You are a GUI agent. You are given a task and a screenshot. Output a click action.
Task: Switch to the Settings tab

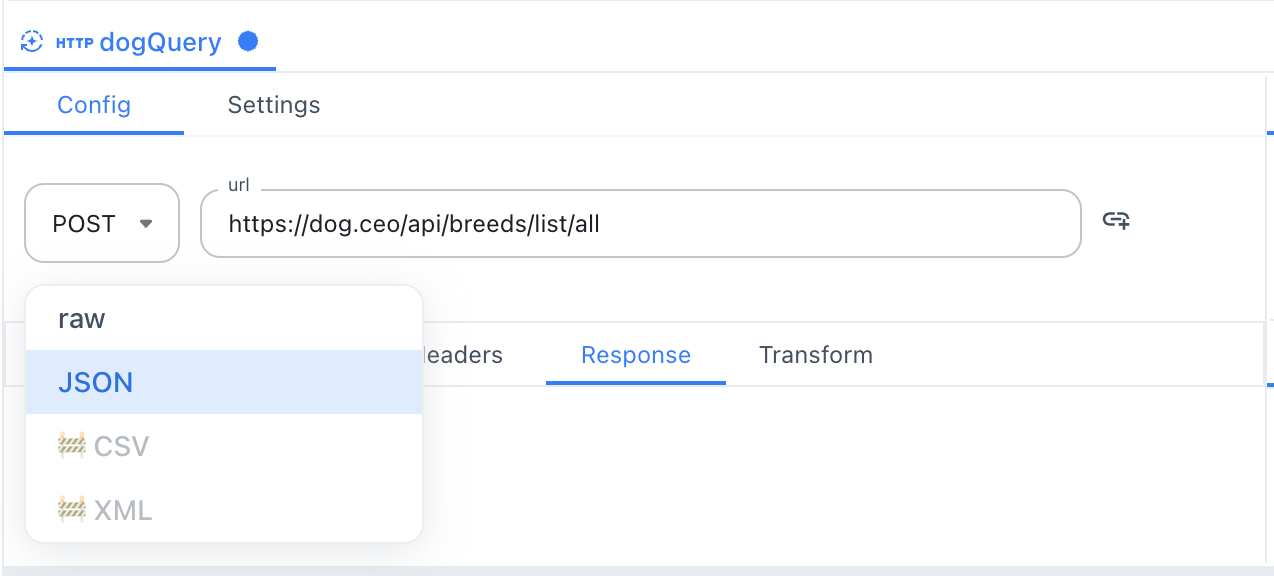click(x=273, y=104)
